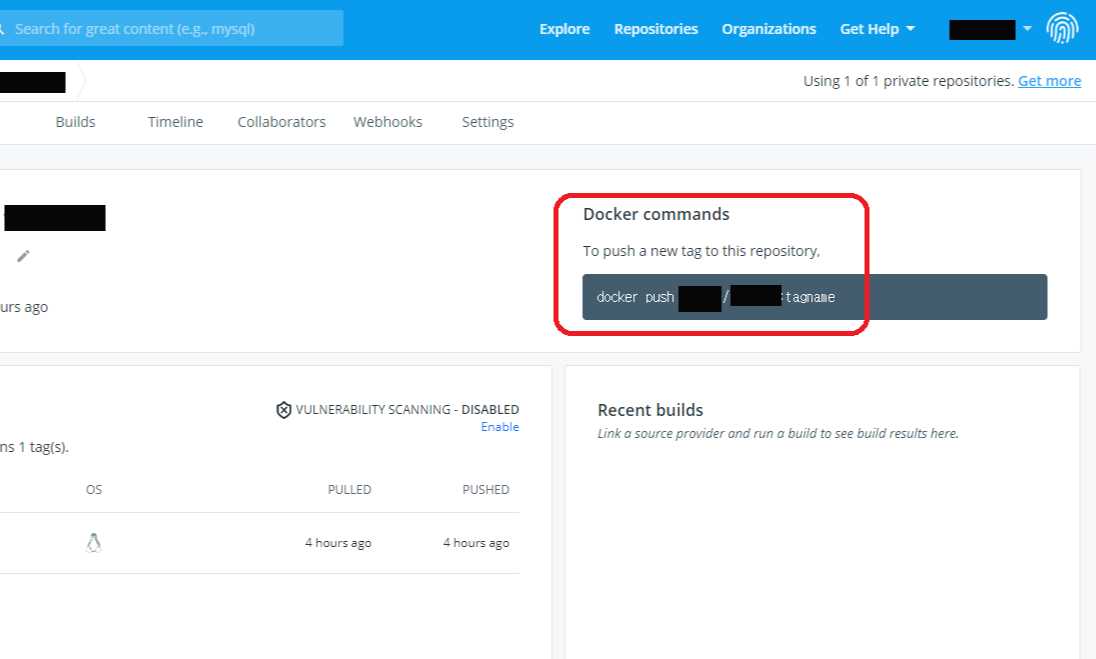The image size is (1096, 659).
Task: Open the Explore page
Action: 564,29
